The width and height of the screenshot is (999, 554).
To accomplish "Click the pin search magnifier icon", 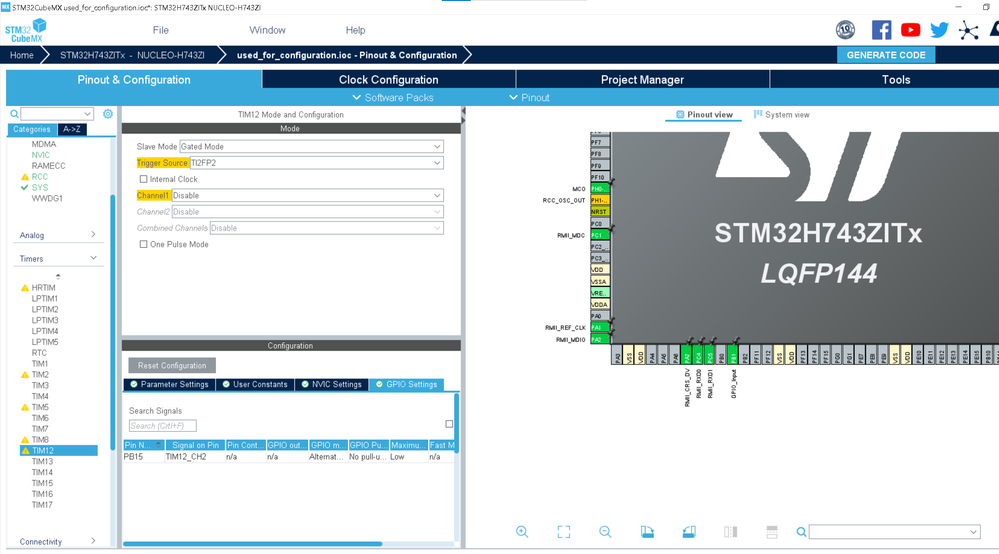I will [801, 532].
